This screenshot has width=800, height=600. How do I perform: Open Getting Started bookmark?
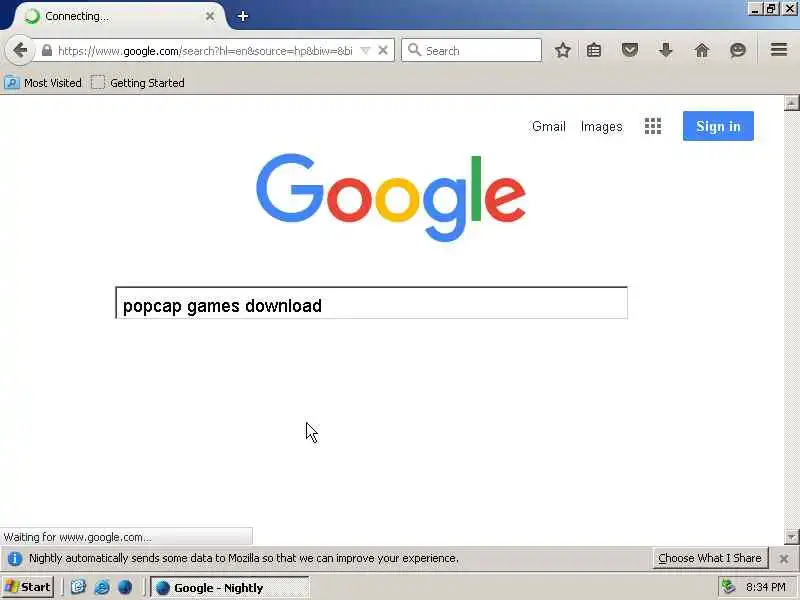(138, 83)
